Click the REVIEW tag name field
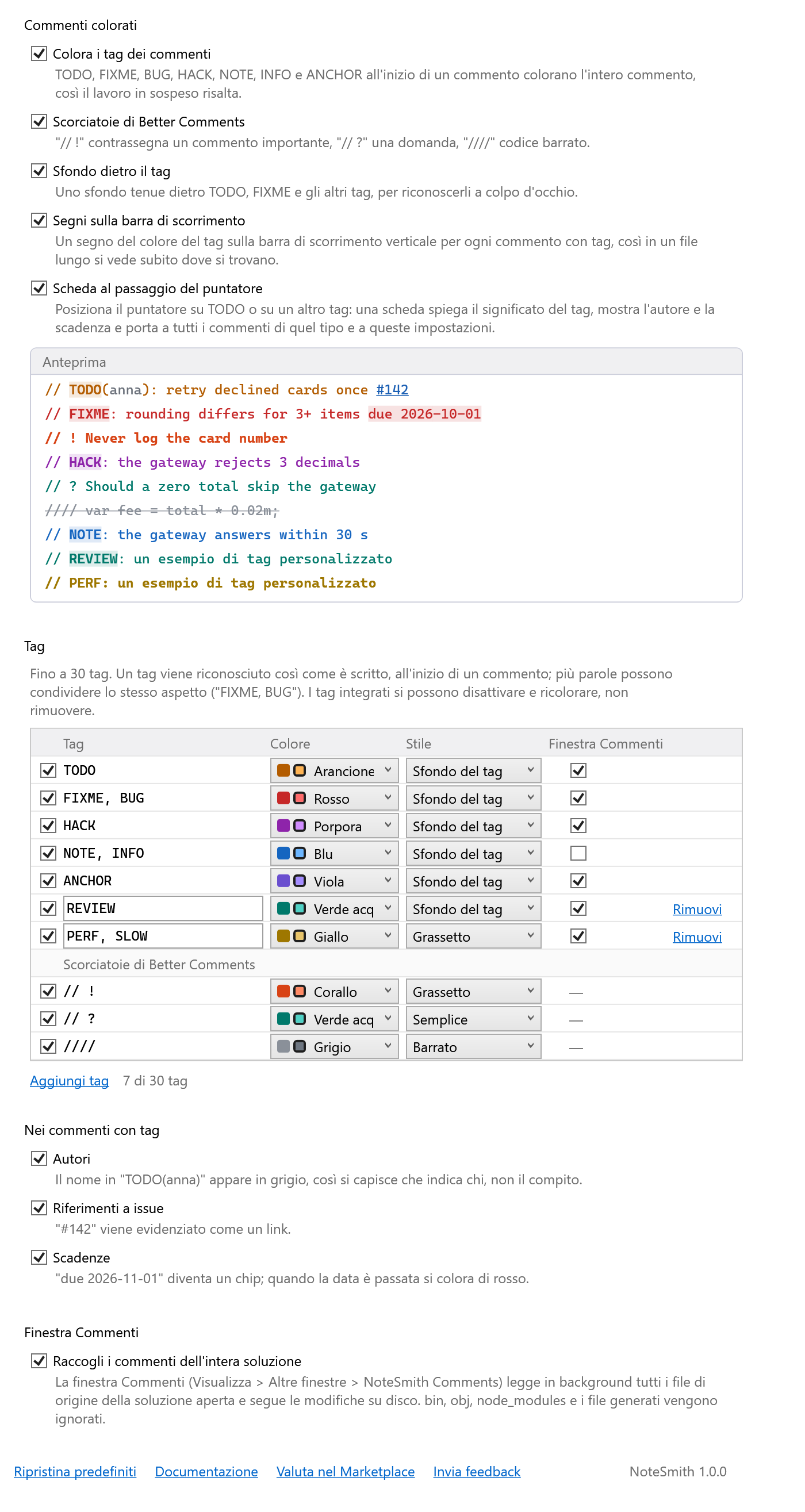Screen dimensions: 805x1512 (x=163, y=908)
